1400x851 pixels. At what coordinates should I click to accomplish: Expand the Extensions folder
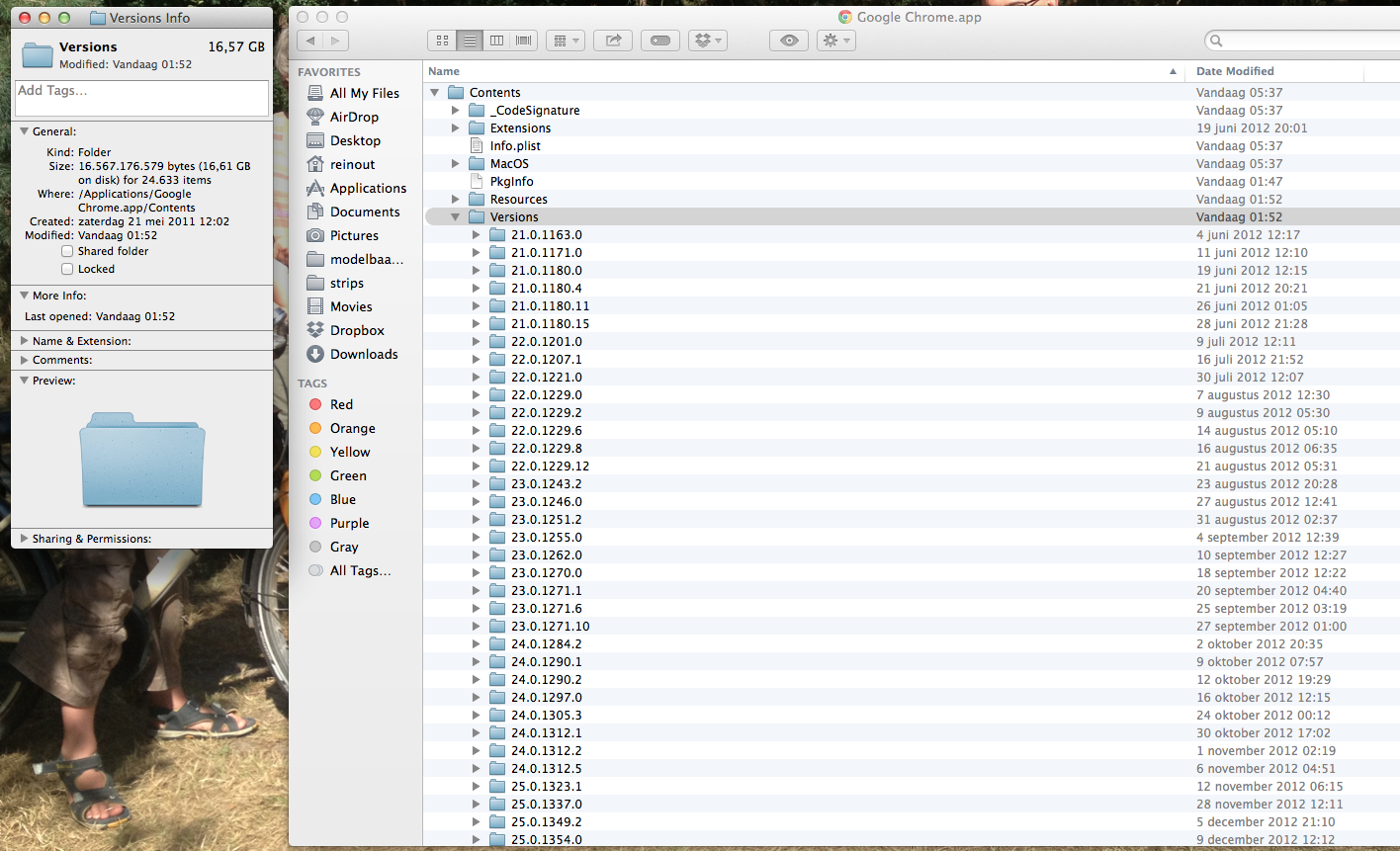[456, 128]
